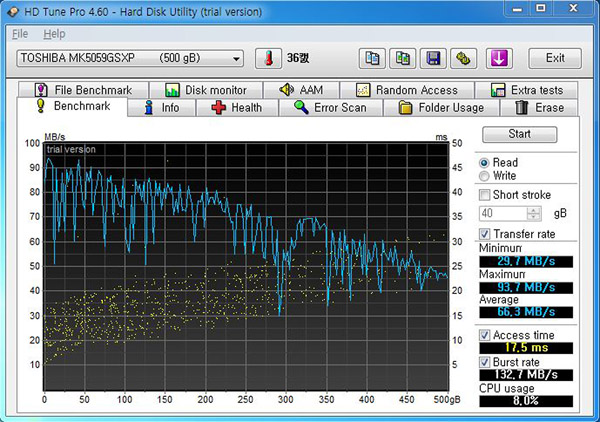
Task: Click the Erase trash can icon
Action: [521, 108]
